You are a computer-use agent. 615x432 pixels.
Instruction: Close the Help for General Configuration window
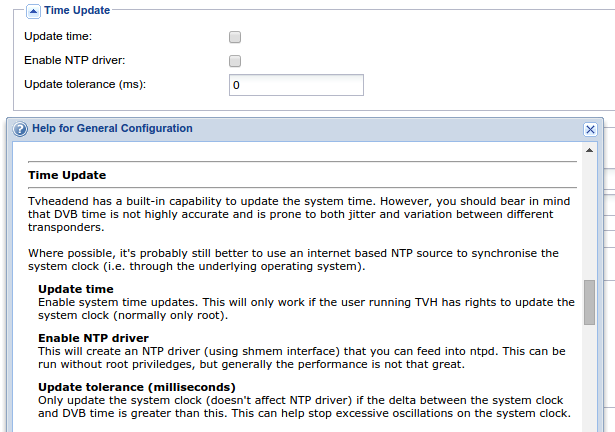pyautogui.click(x=590, y=129)
